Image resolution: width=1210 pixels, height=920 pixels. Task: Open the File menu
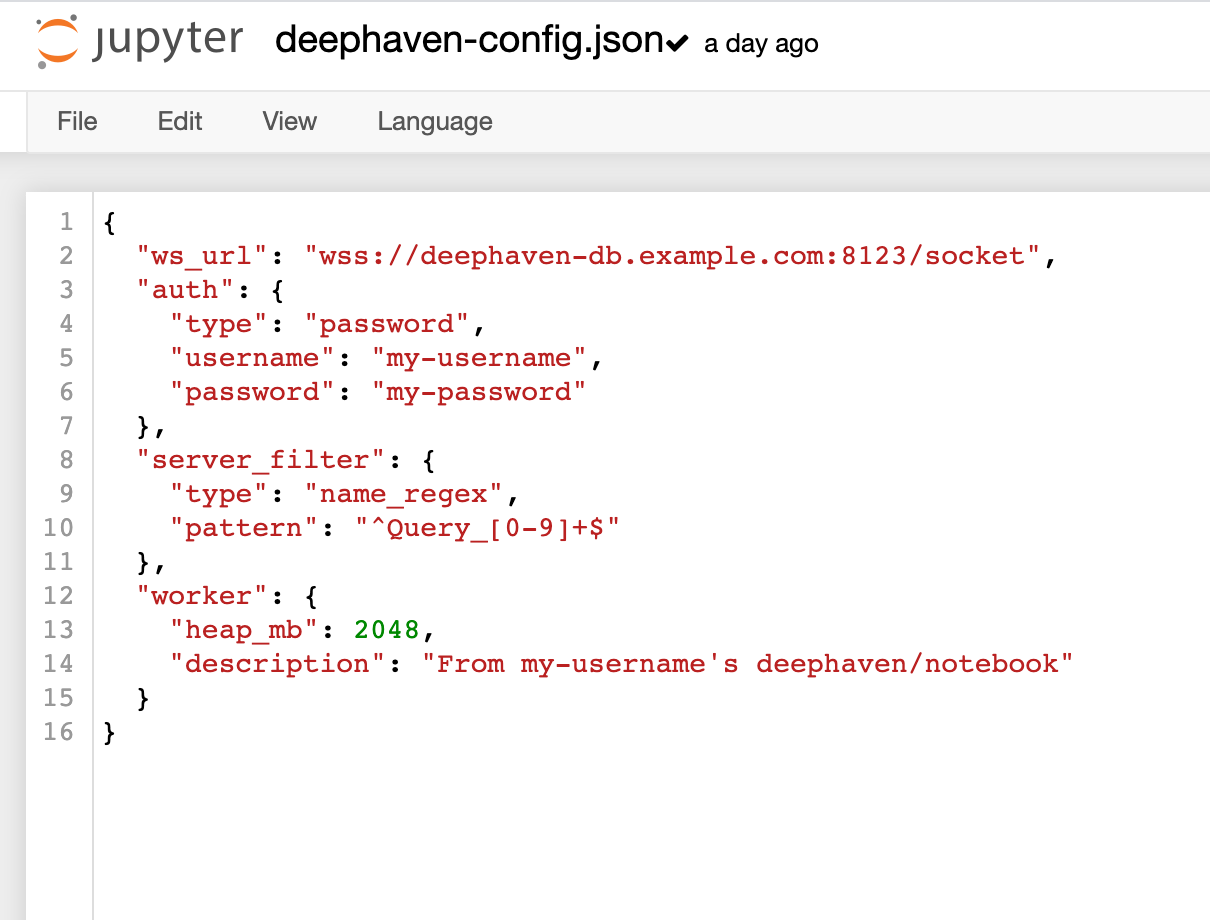point(77,121)
